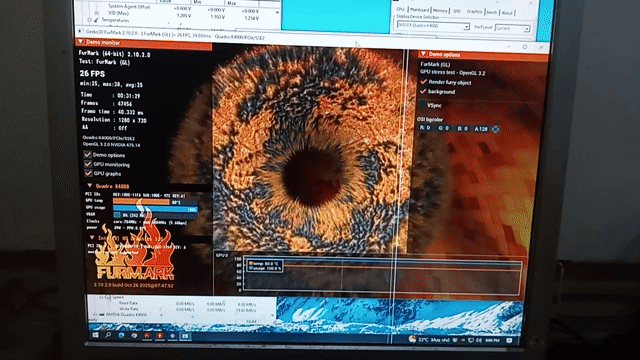Select the Read Rate row
640x360 pixels.
128,303
